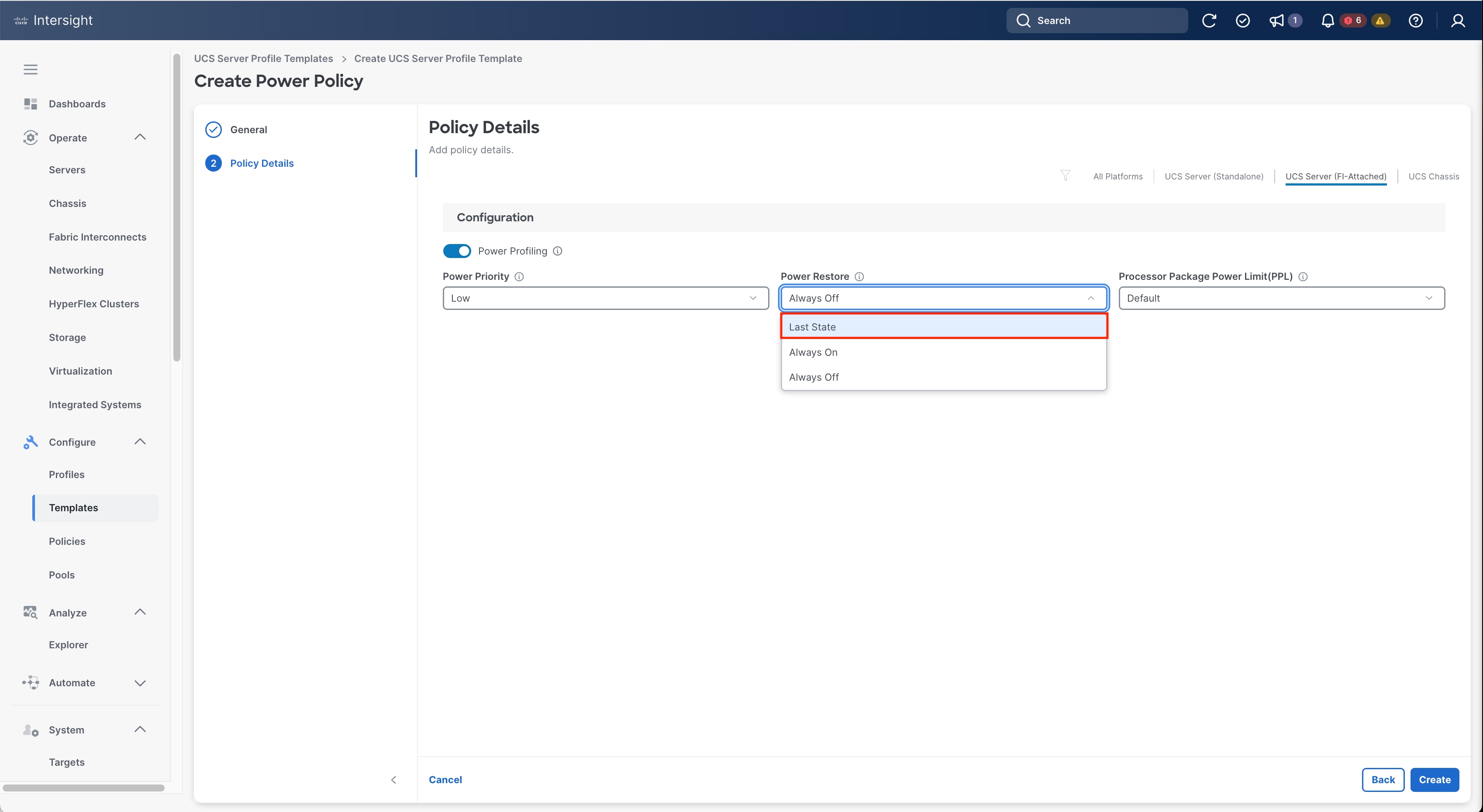Click the hamburger menu icon
Image resolution: width=1483 pixels, height=812 pixels.
pyautogui.click(x=31, y=70)
